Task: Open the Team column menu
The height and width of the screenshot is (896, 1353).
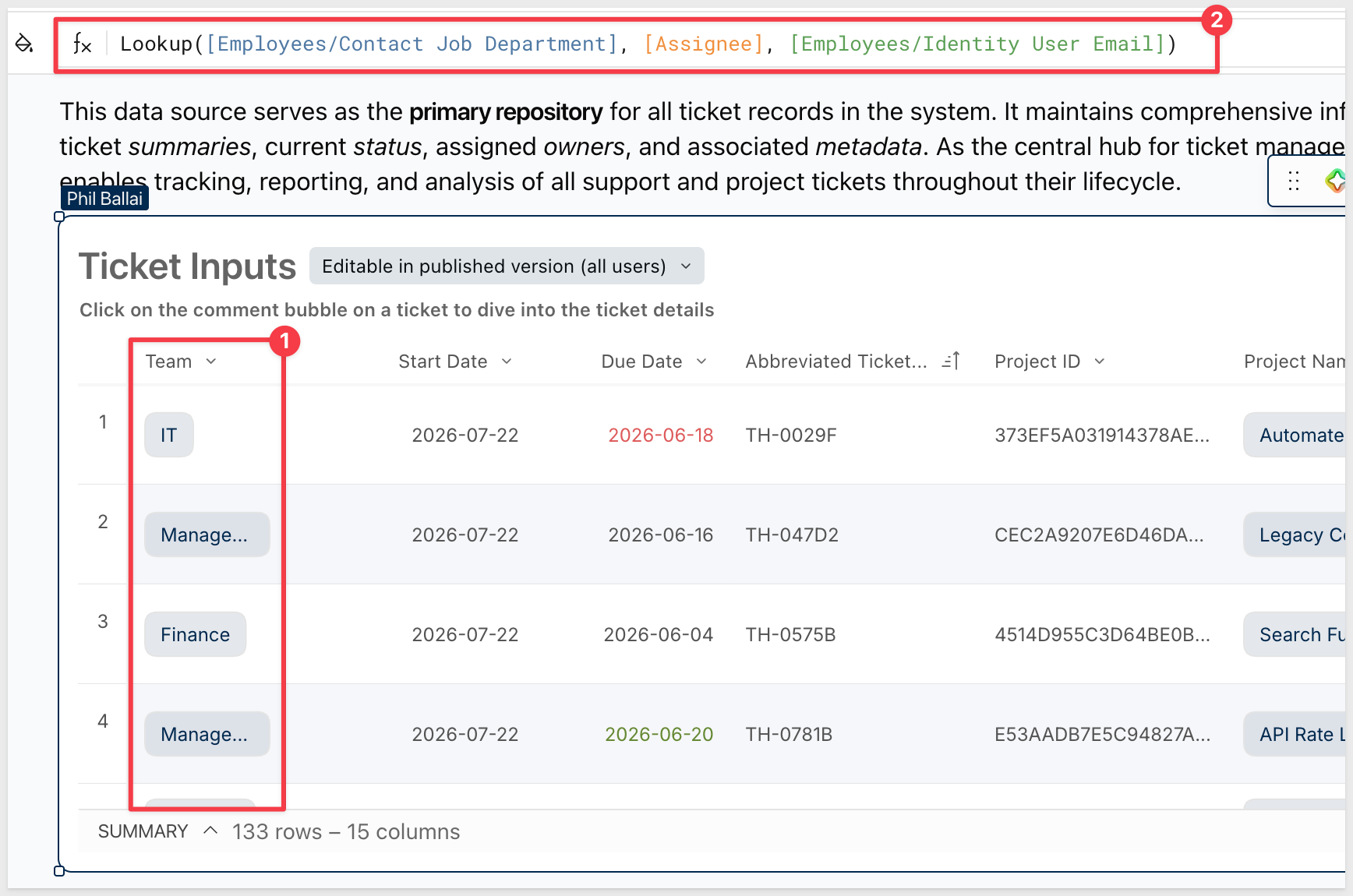Action: pyautogui.click(x=211, y=362)
